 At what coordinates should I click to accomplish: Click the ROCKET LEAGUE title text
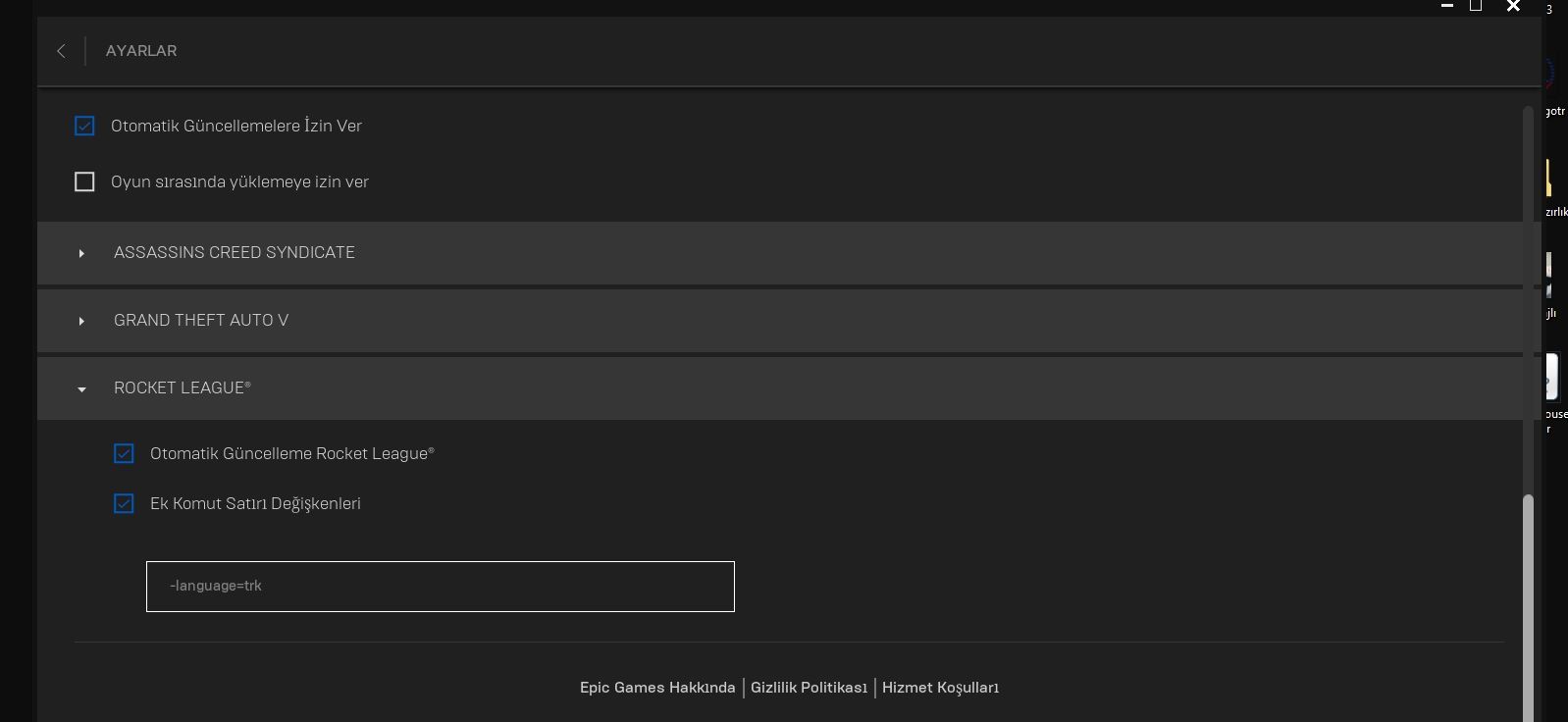(x=183, y=387)
